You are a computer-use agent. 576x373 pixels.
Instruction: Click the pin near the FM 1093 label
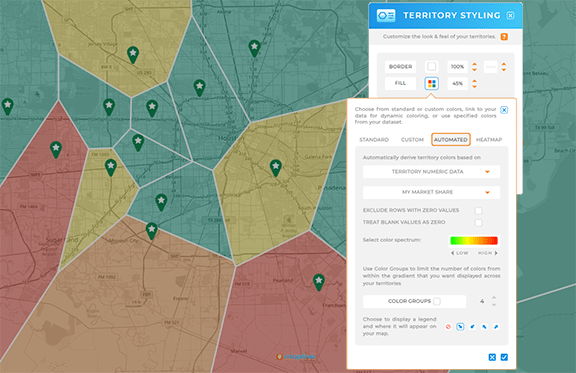click(x=111, y=168)
